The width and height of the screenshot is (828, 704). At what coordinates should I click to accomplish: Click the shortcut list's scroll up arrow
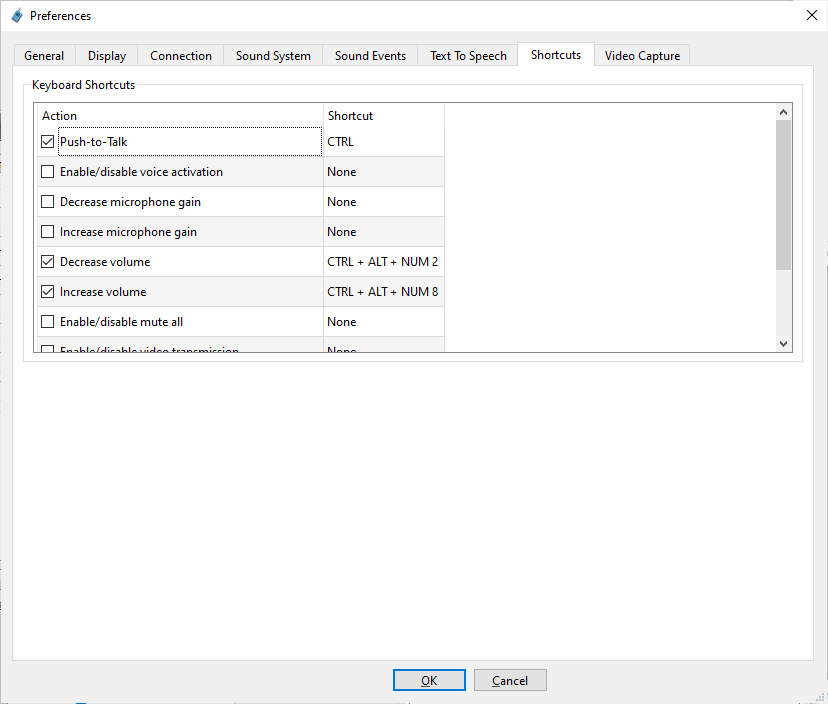[x=783, y=112]
